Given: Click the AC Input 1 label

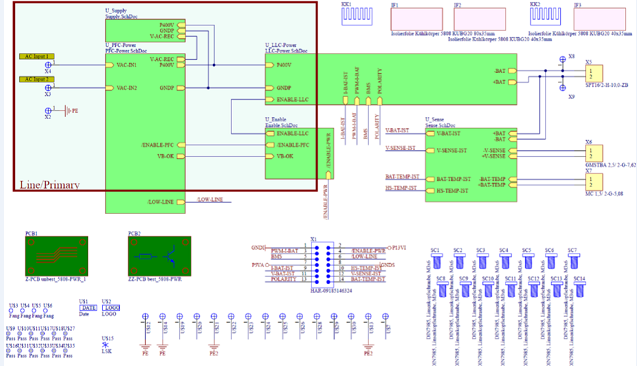Looking at the screenshot, I should [x=37, y=56].
